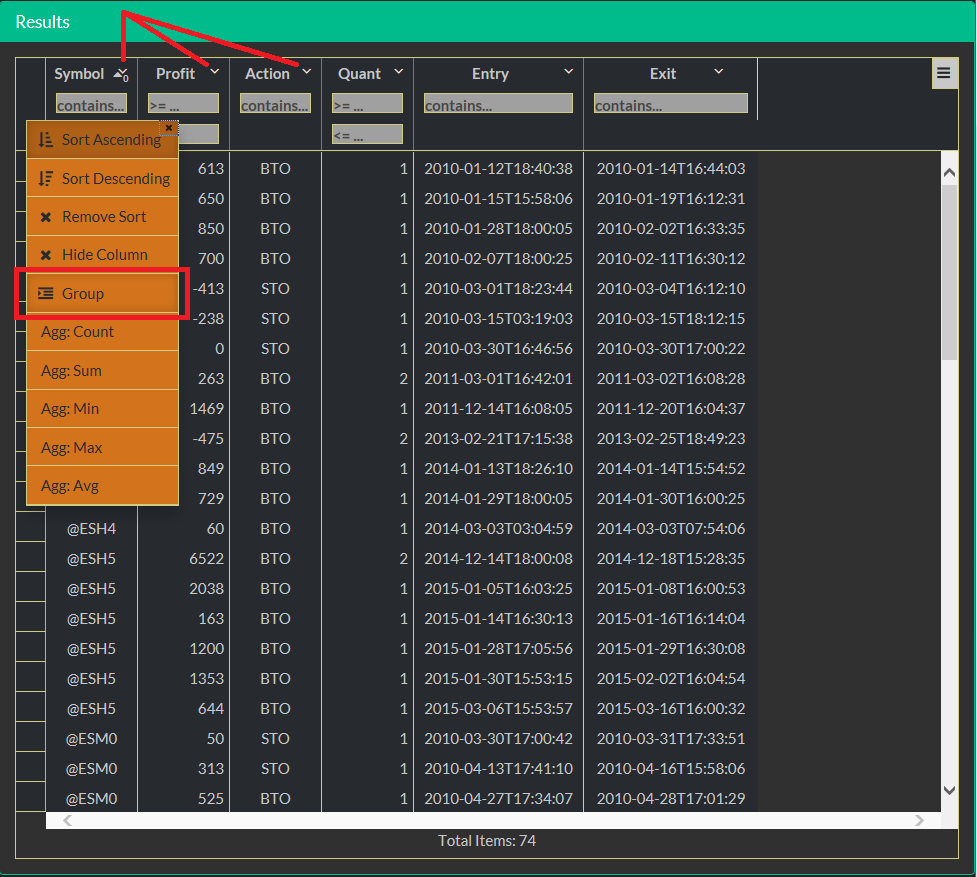Select Entry cell 2014-12-14T18:00:08
The height and width of the screenshot is (877, 977).
pos(498,559)
